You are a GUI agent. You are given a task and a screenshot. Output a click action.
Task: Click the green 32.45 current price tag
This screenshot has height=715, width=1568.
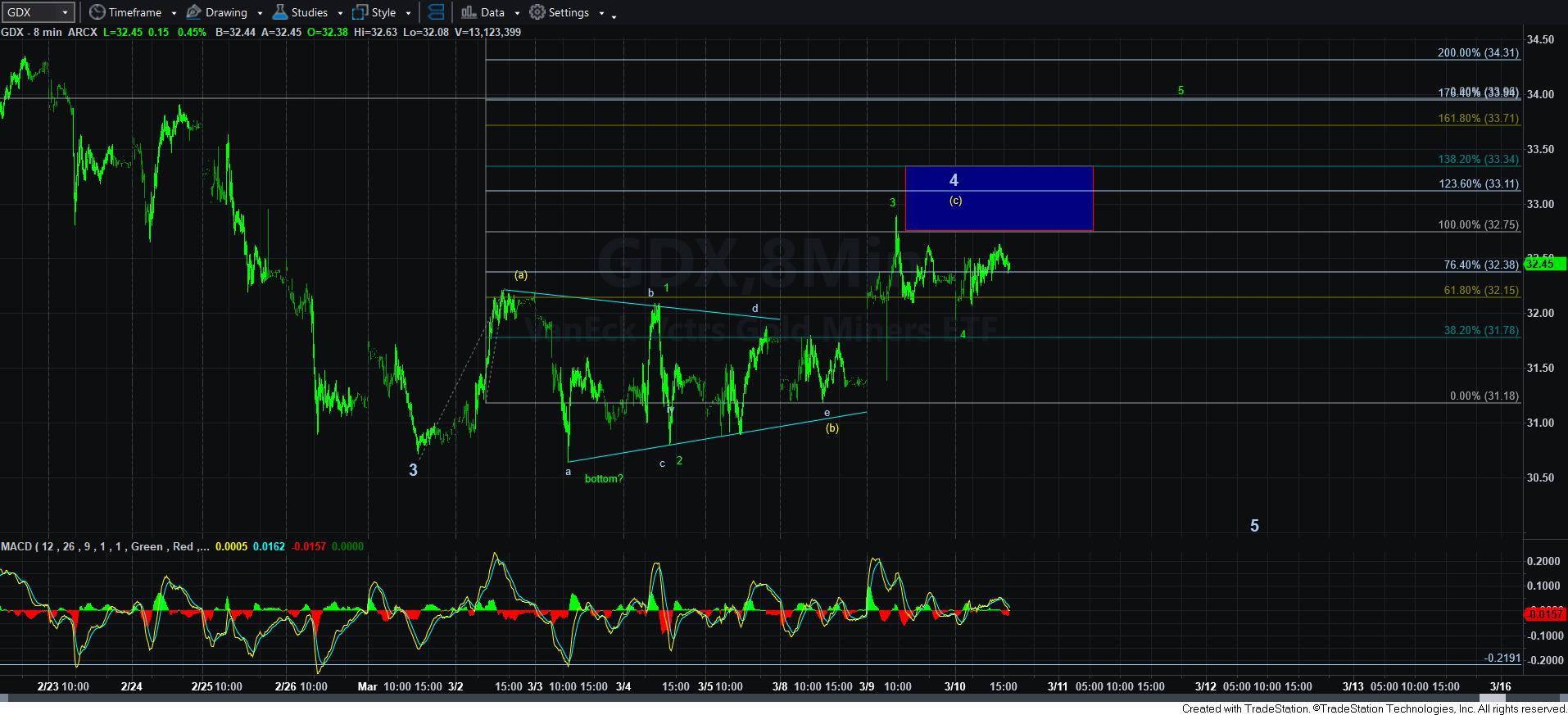(1545, 264)
